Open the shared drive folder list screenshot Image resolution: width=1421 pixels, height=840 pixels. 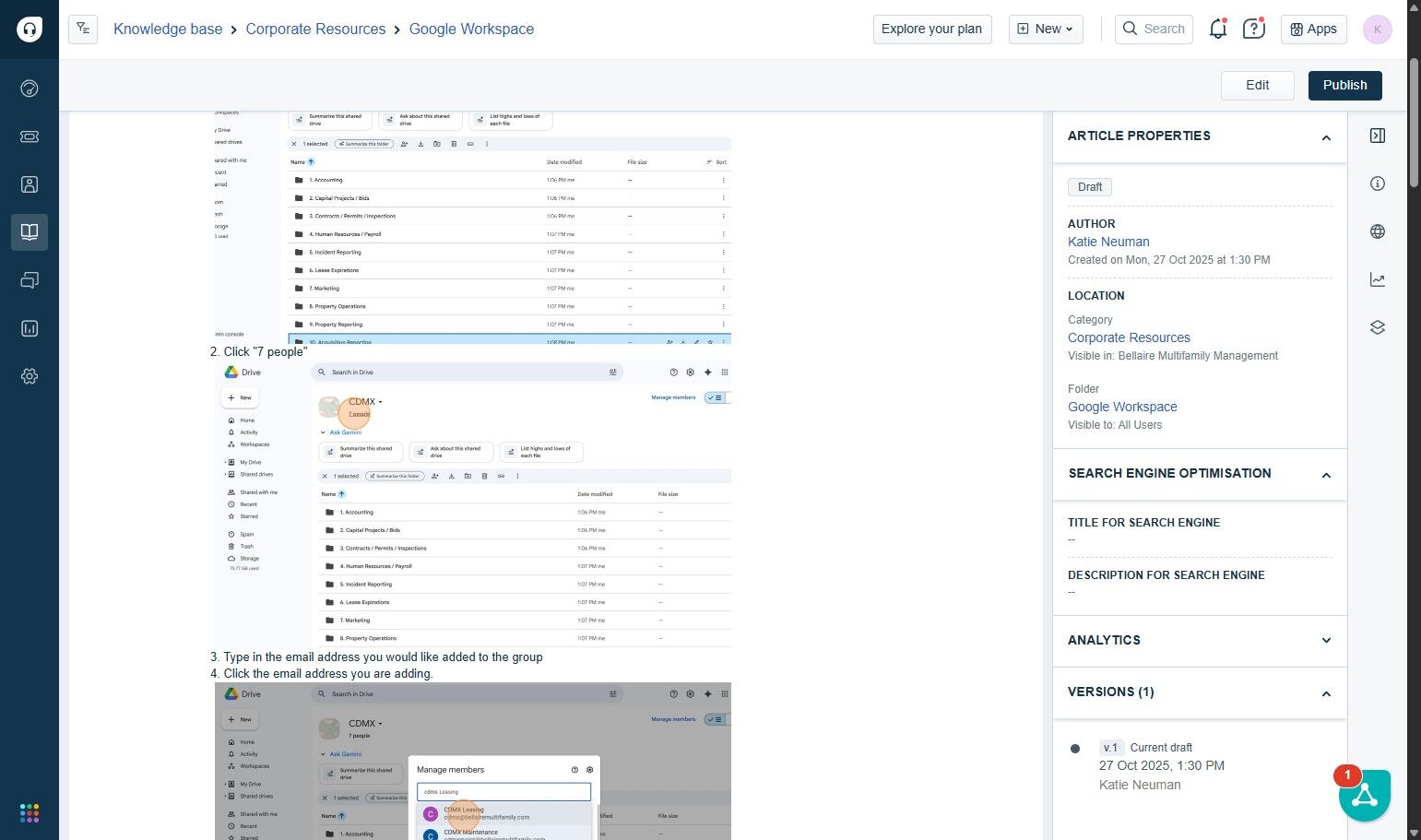click(473, 228)
